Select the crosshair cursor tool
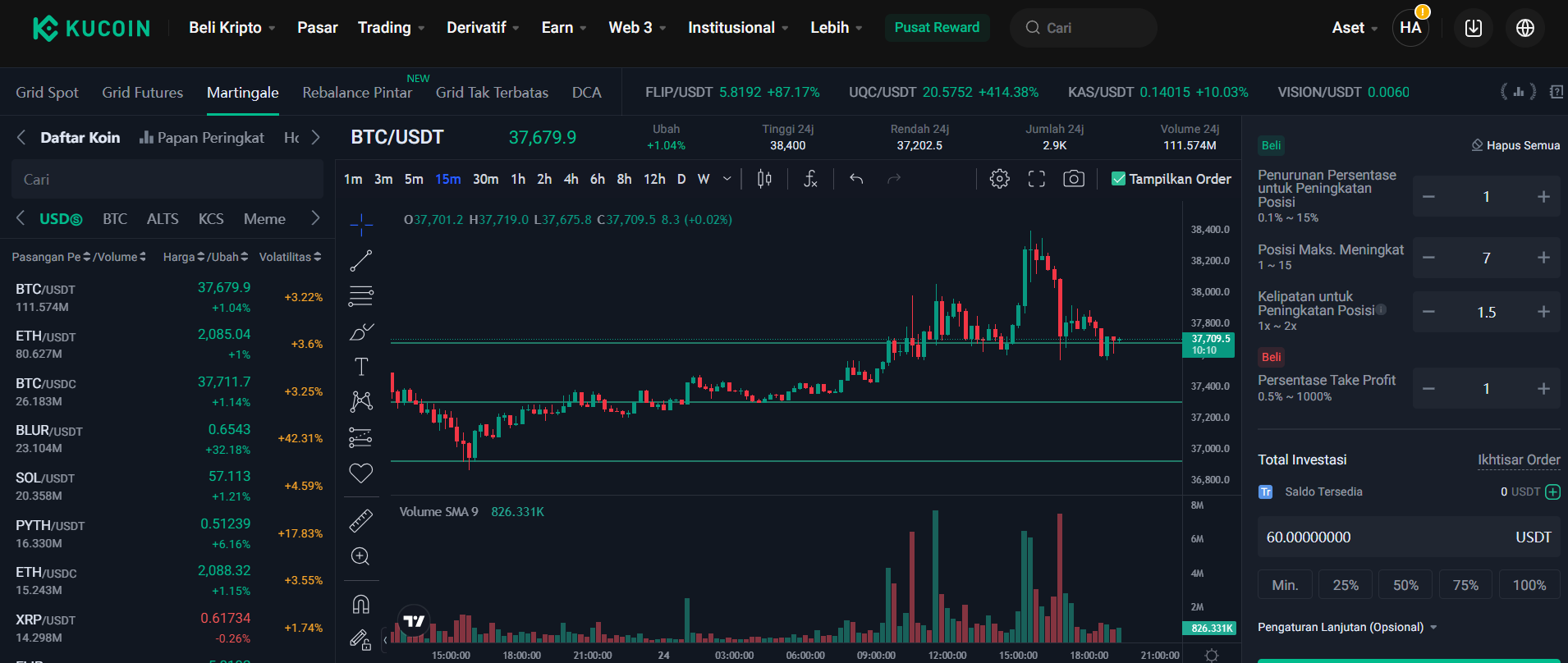Viewport: 1568px width, 663px height. (361, 224)
